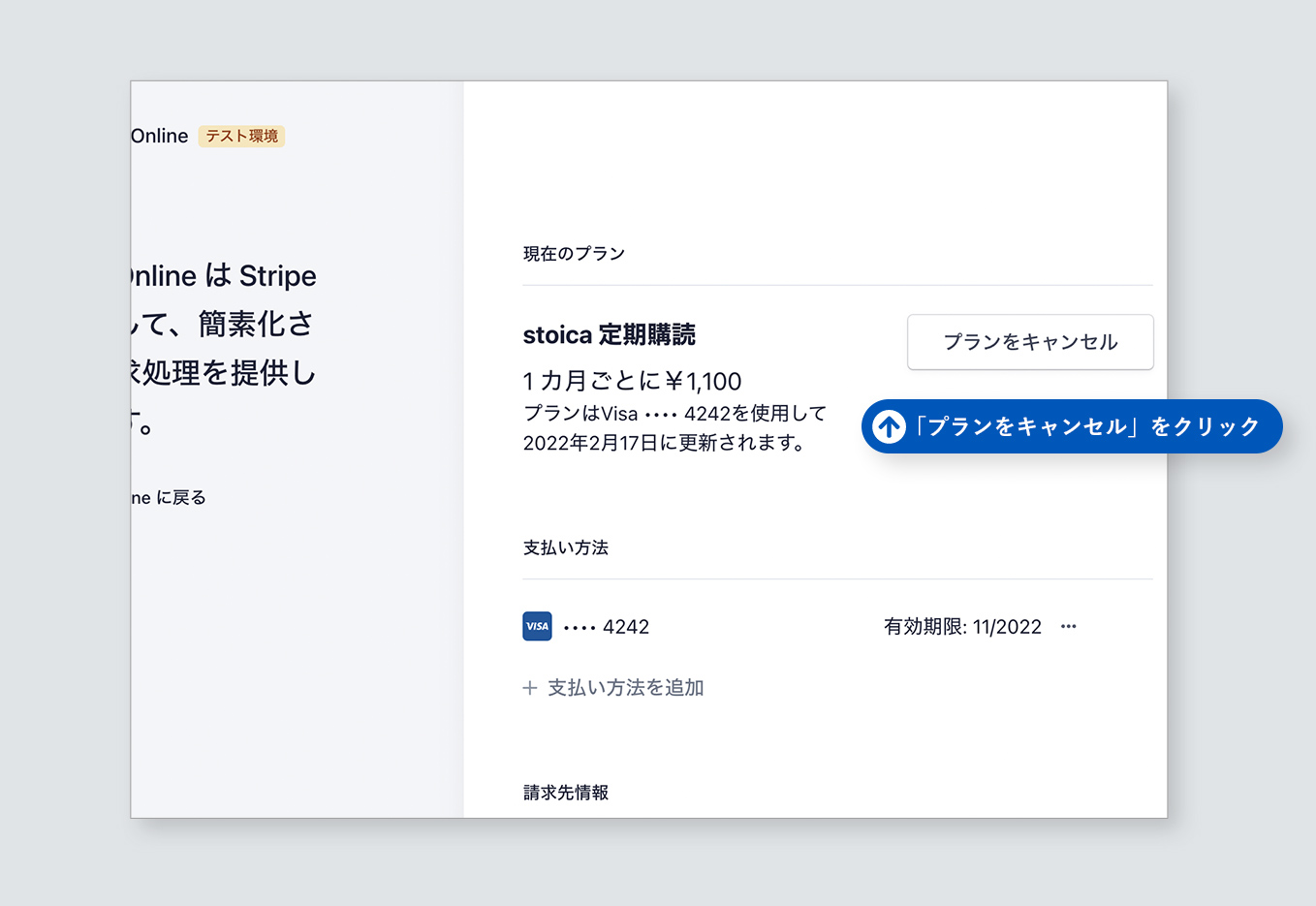Click the •••• 4242 card number row

click(x=607, y=627)
